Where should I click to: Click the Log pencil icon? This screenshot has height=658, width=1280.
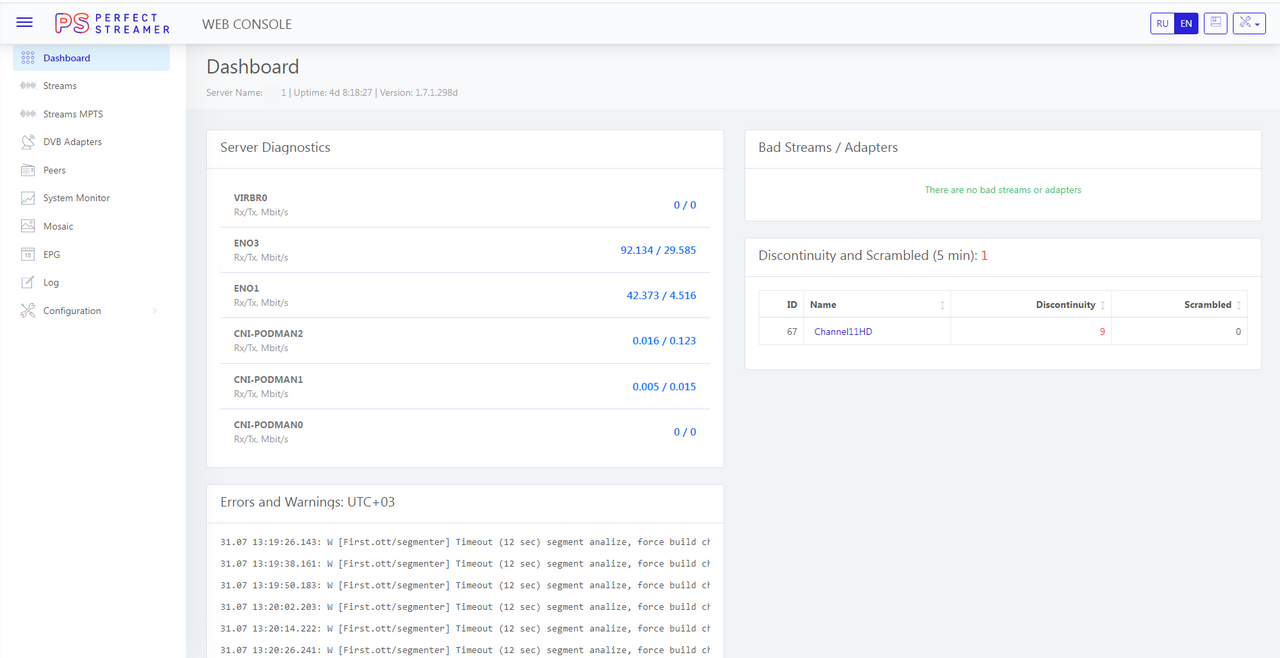pyautogui.click(x=28, y=283)
